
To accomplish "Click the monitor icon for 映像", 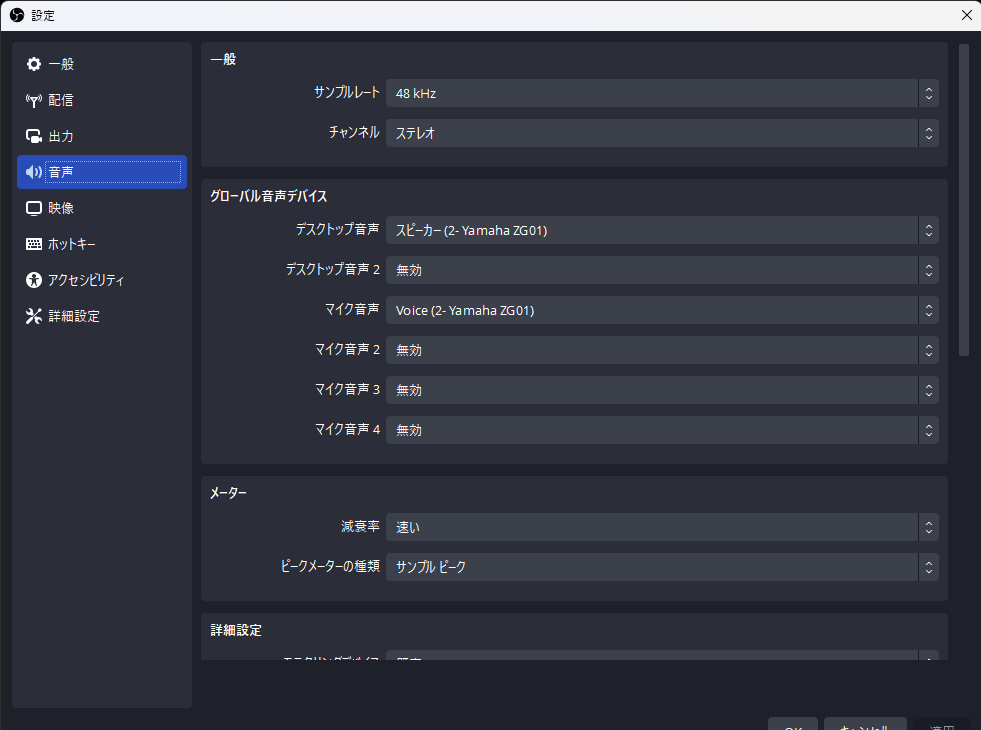I will [x=34, y=208].
